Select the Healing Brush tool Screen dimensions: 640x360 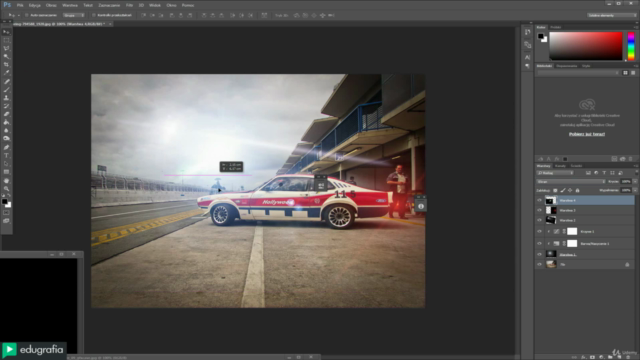(6, 82)
